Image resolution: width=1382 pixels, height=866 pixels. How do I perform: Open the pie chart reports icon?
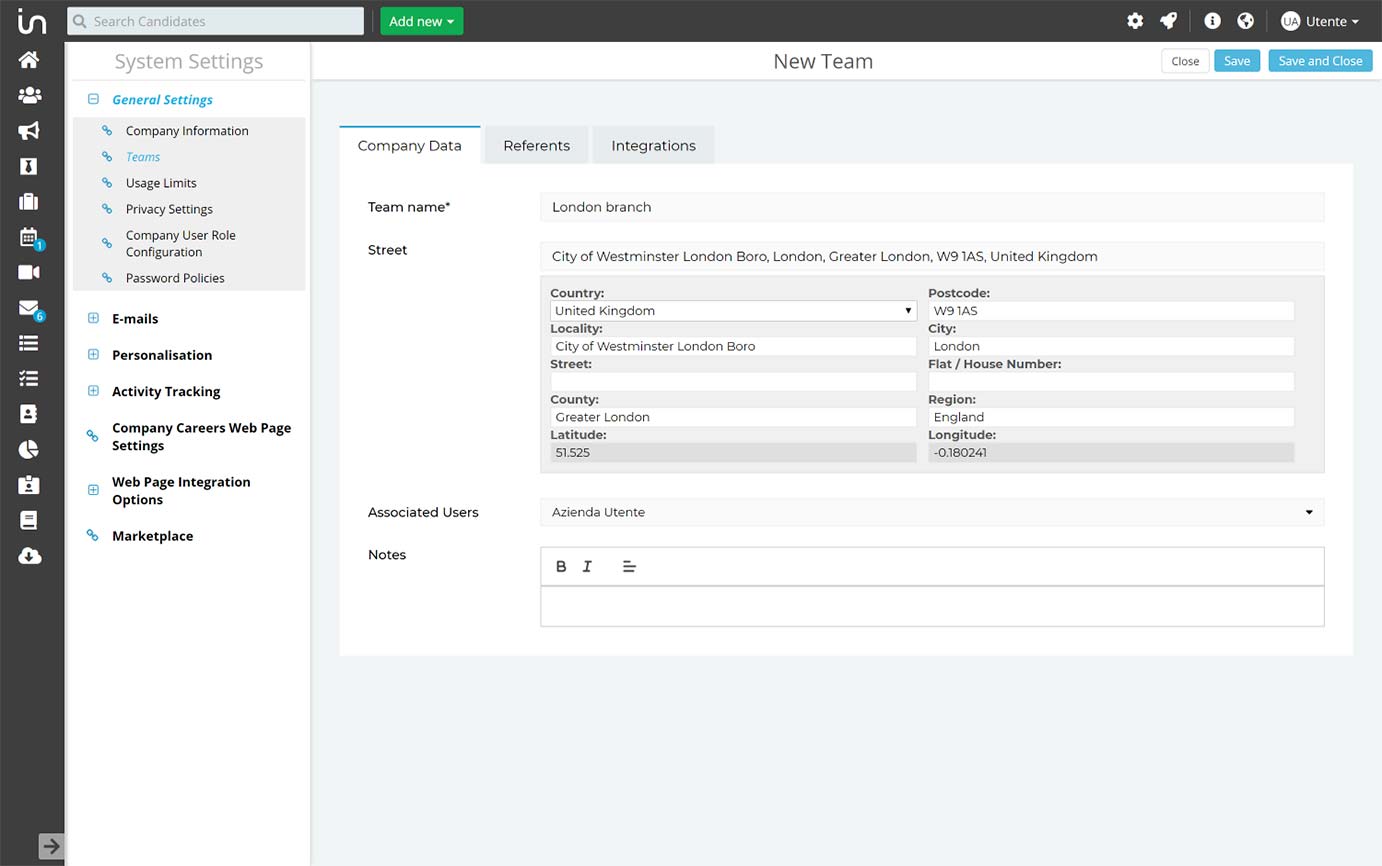click(29, 449)
